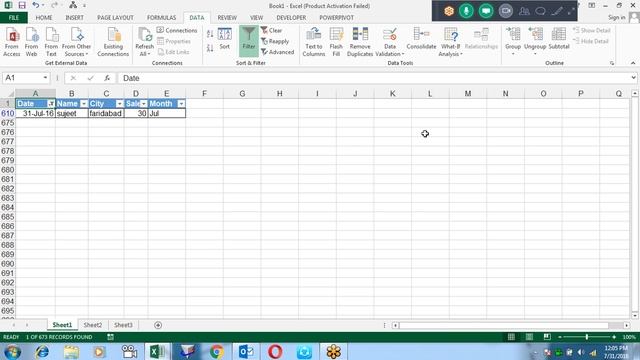Click the horizontal scrollbar
Image resolution: width=640 pixels, height=360 pixels.
click(504, 325)
